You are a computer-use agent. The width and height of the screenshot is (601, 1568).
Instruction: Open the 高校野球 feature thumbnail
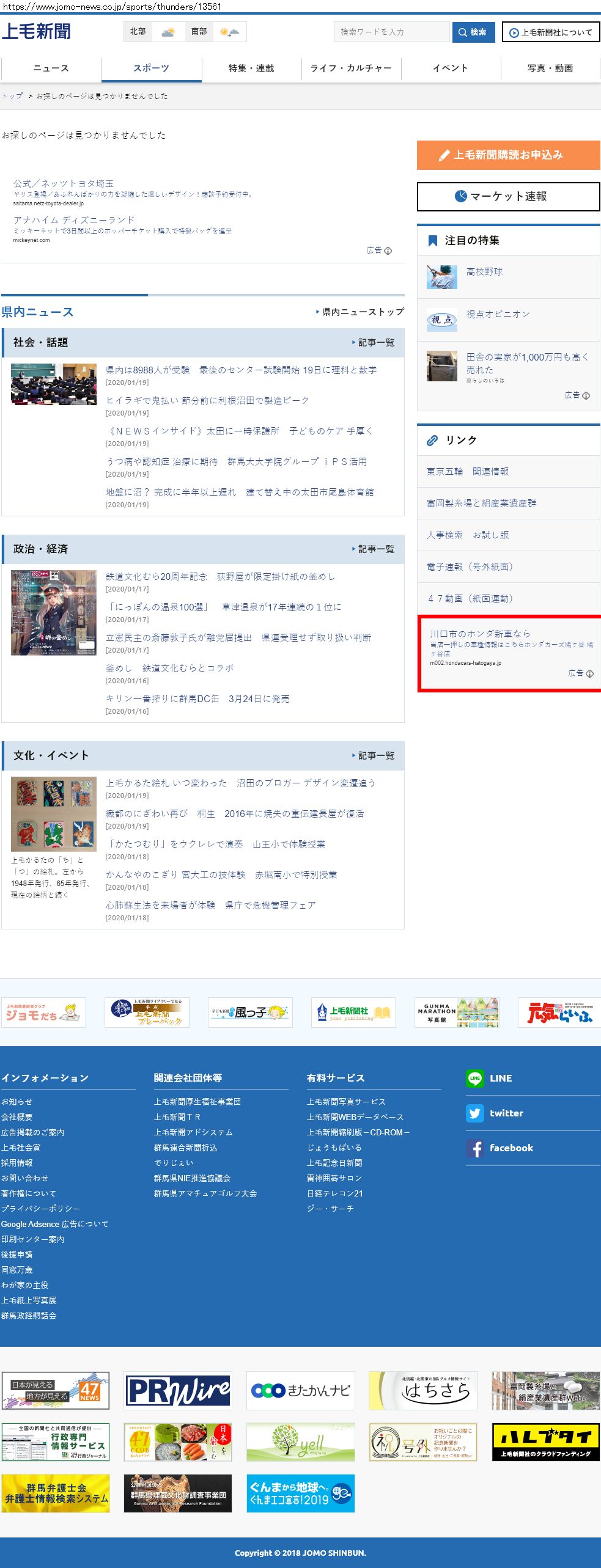click(x=441, y=277)
